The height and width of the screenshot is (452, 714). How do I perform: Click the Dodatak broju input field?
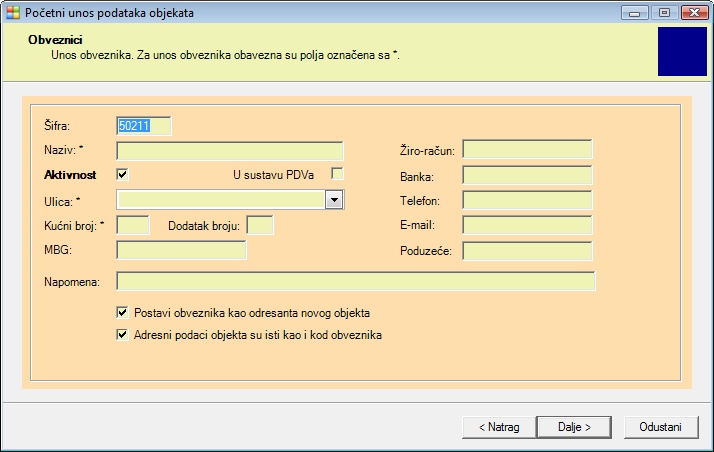tap(260, 225)
